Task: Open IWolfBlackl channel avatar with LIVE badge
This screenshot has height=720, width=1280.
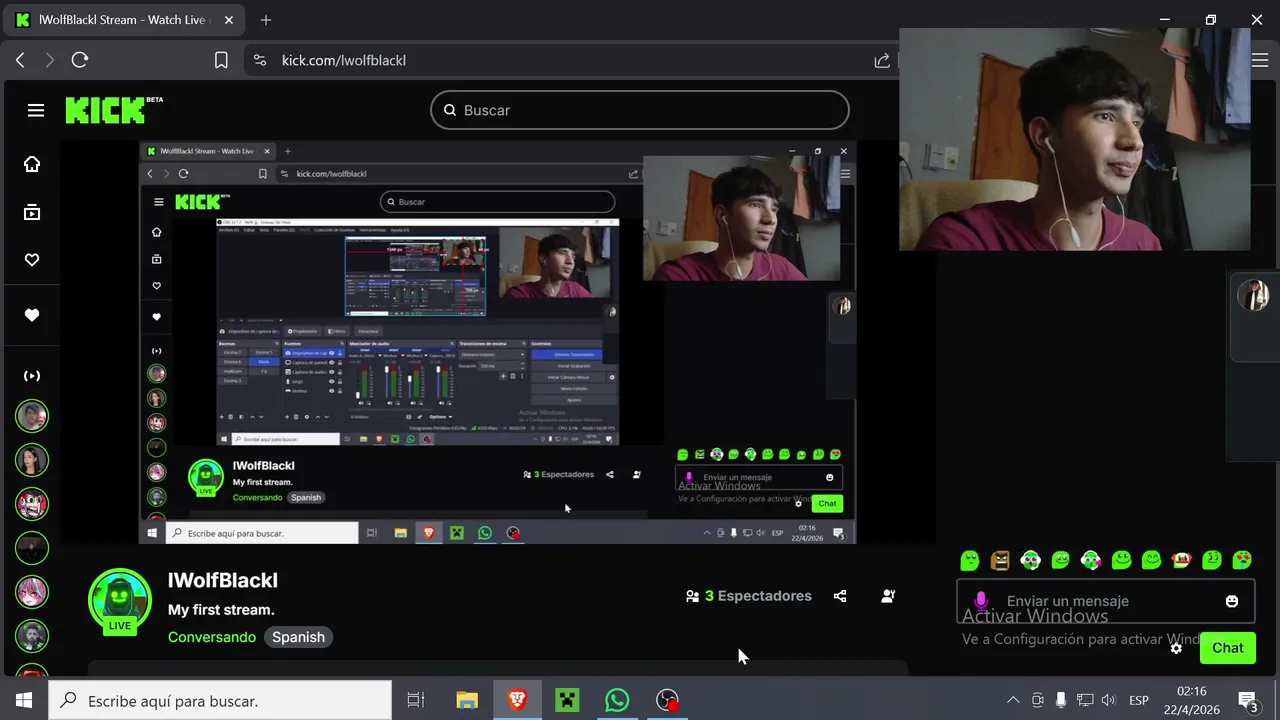Action: coord(120,601)
